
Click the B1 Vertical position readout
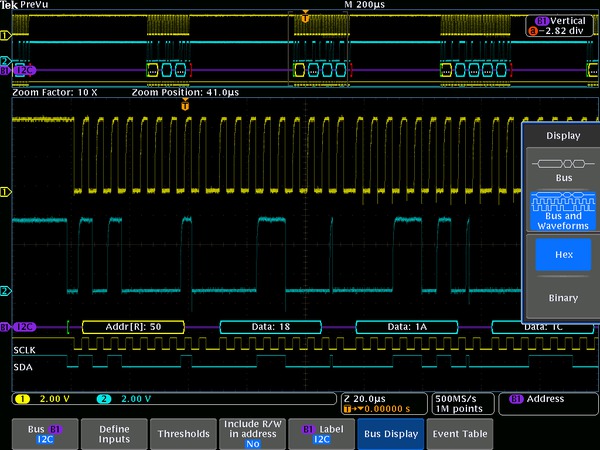tap(560, 25)
